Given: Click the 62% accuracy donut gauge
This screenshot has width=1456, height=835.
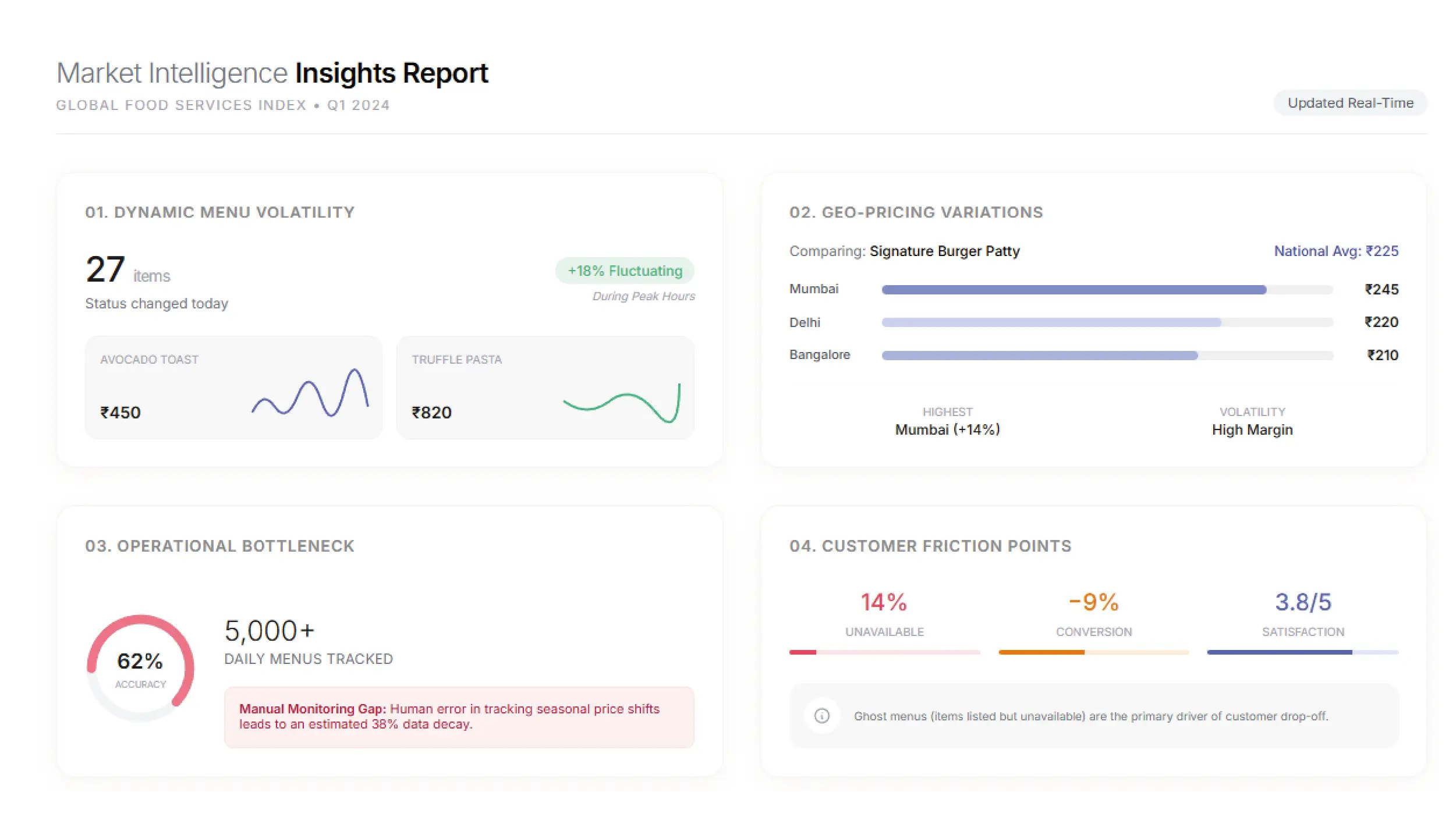Looking at the screenshot, I should coord(140,668).
